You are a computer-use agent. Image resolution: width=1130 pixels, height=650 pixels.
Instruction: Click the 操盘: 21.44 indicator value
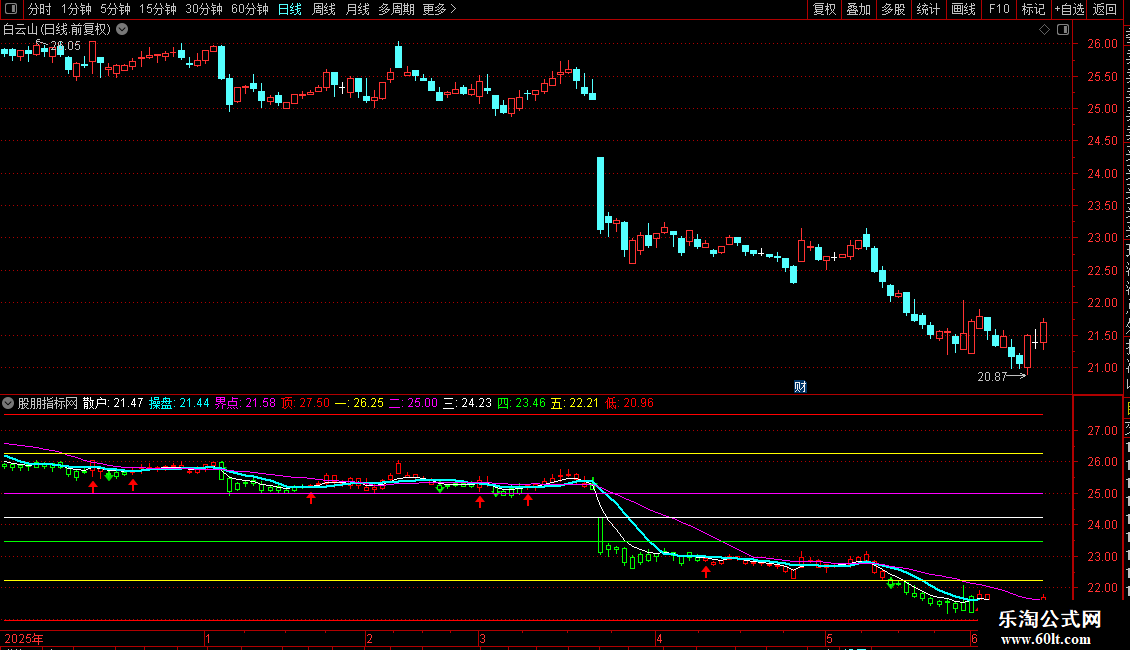pos(179,404)
